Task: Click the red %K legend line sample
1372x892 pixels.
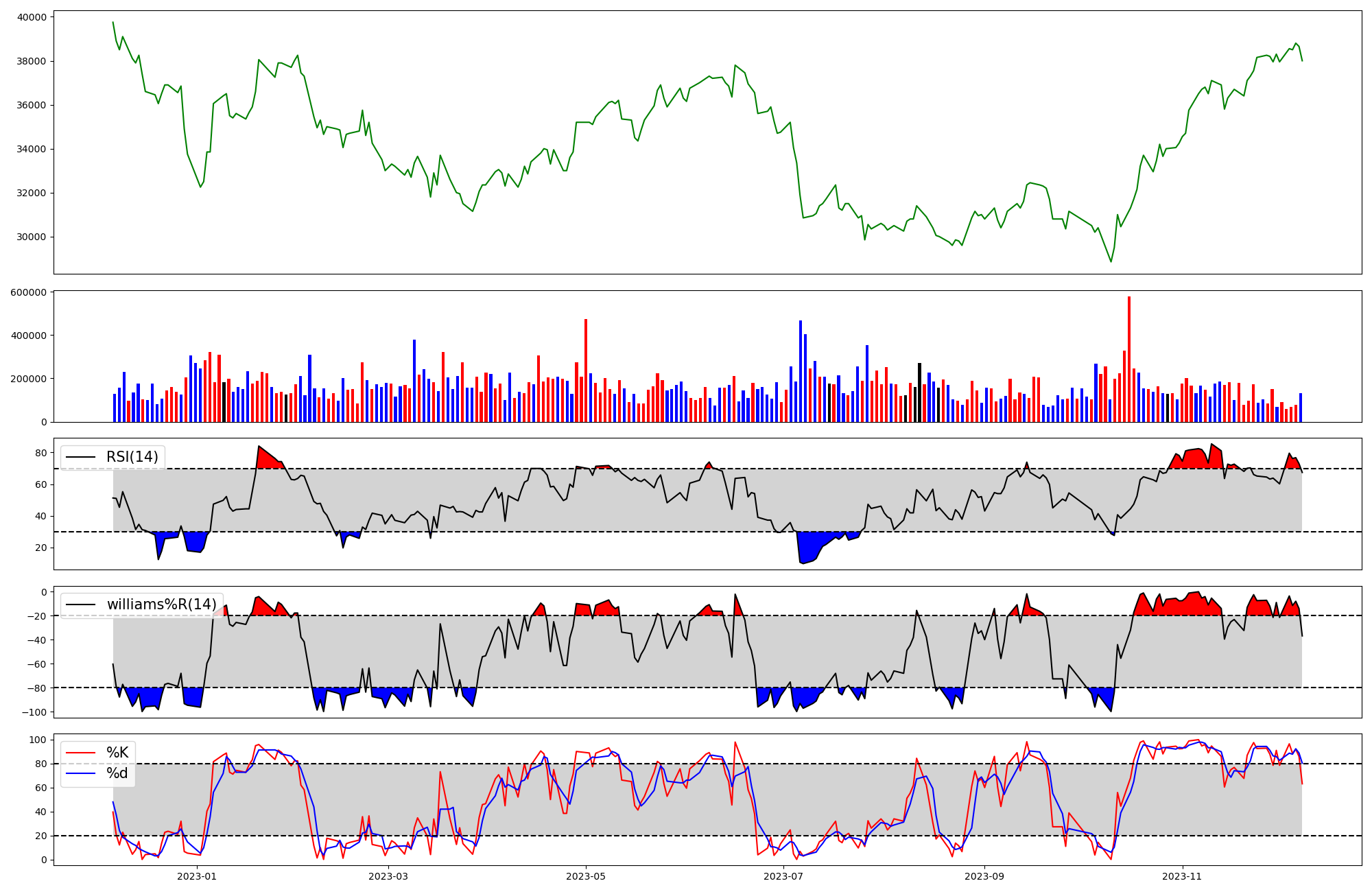Action: point(81,753)
